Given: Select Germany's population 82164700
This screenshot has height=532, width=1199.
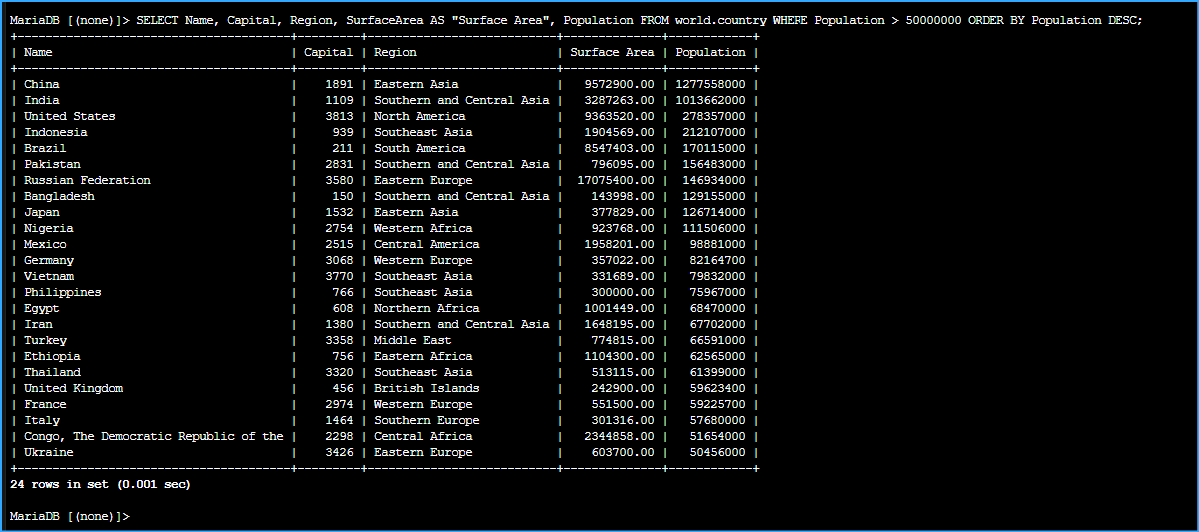Looking at the screenshot, I should [x=718, y=261].
